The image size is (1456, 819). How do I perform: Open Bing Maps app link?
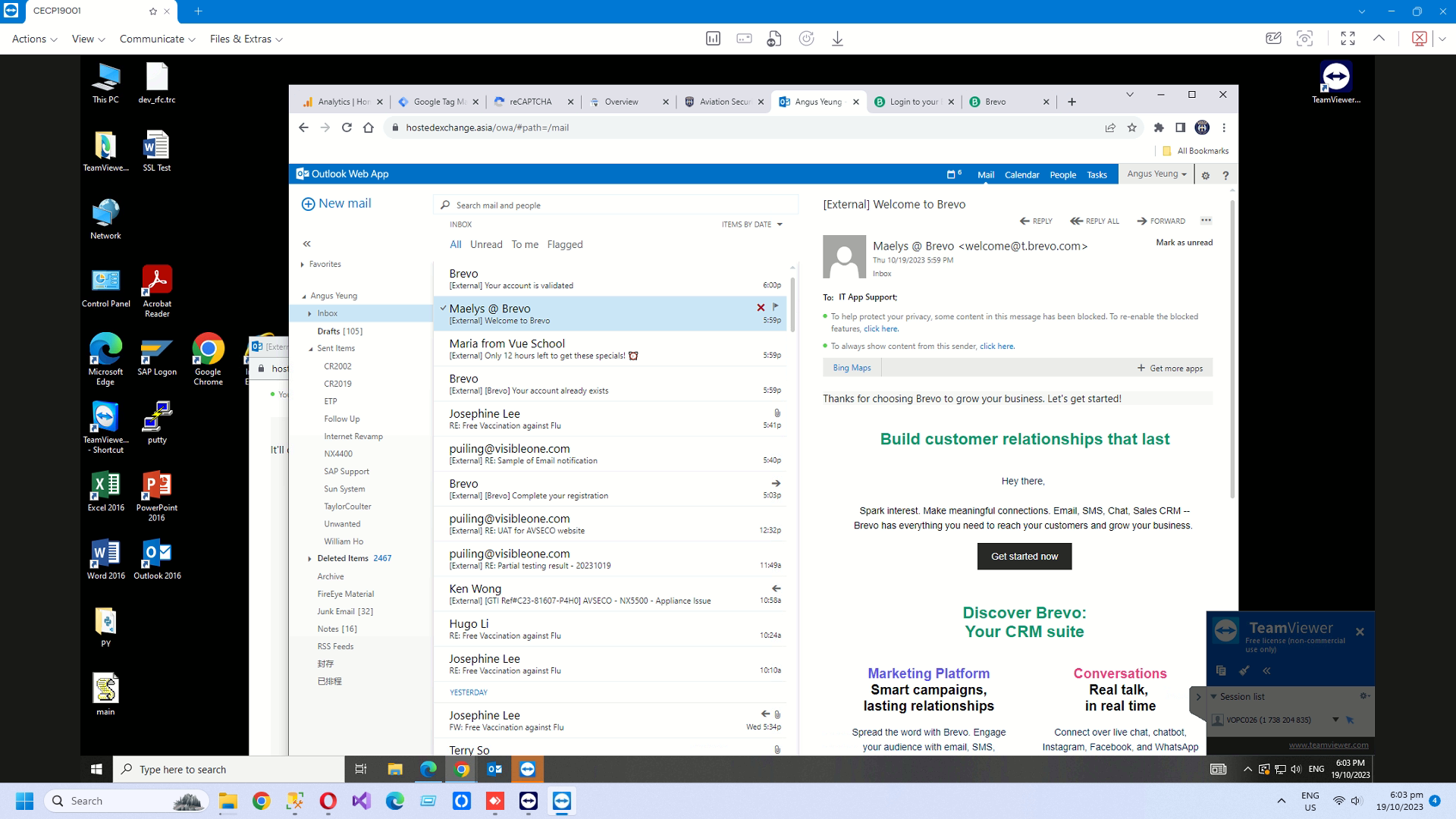(852, 368)
